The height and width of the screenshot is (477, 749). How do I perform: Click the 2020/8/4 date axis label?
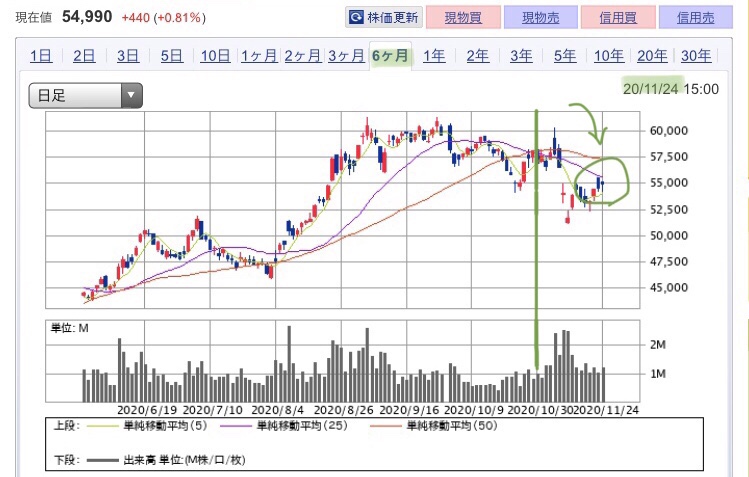278,410
